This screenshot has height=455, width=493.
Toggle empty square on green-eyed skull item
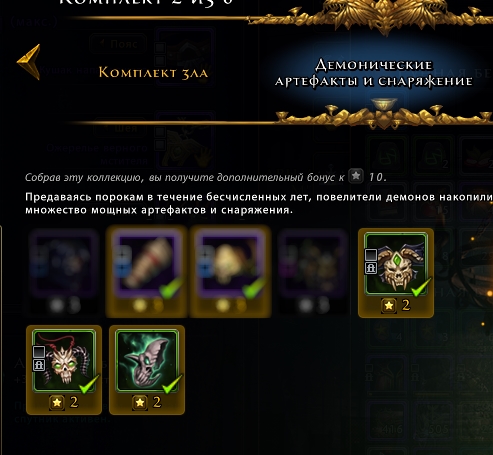(39, 352)
